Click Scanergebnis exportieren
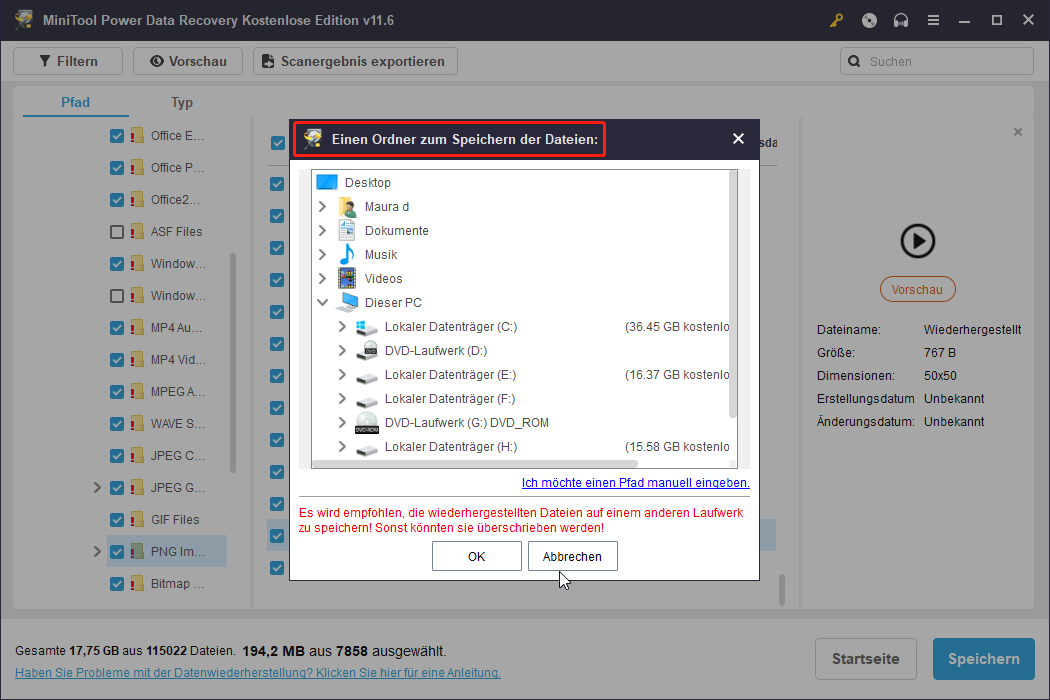Viewport: 1050px width, 700px height. pos(356,61)
